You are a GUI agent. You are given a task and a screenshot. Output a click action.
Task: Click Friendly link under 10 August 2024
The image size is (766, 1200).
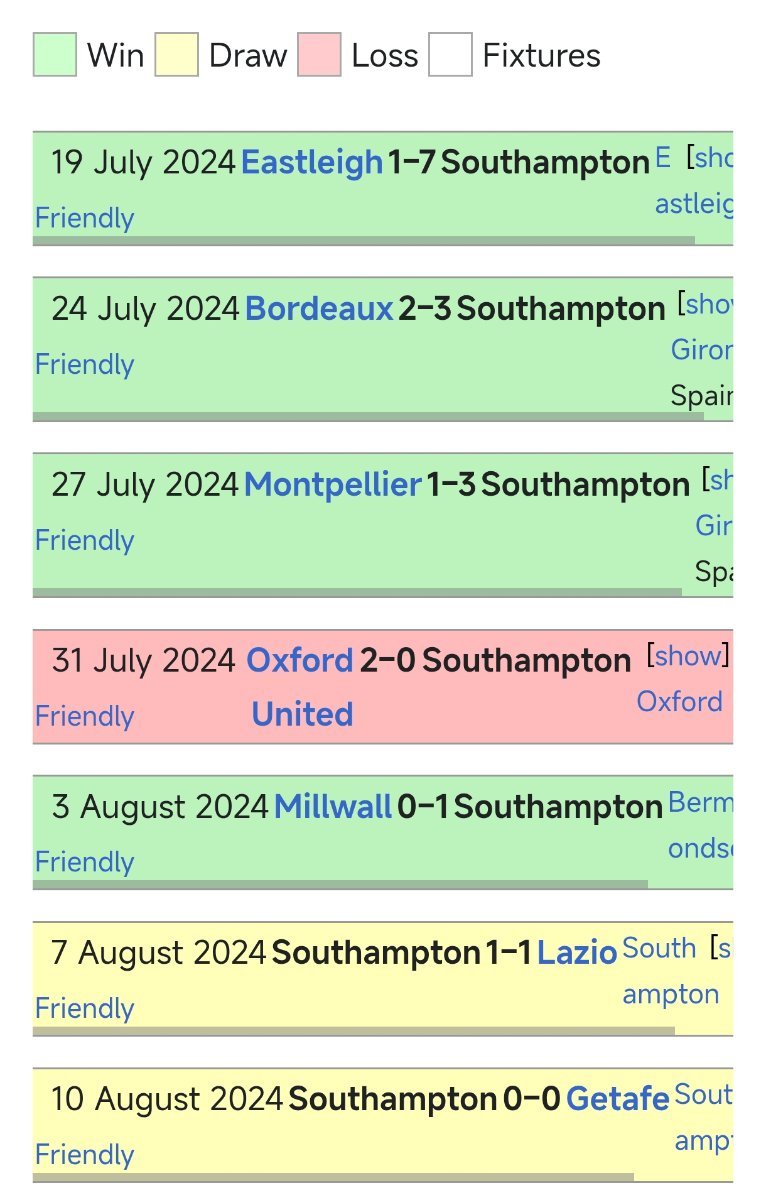(x=84, y=1154)
